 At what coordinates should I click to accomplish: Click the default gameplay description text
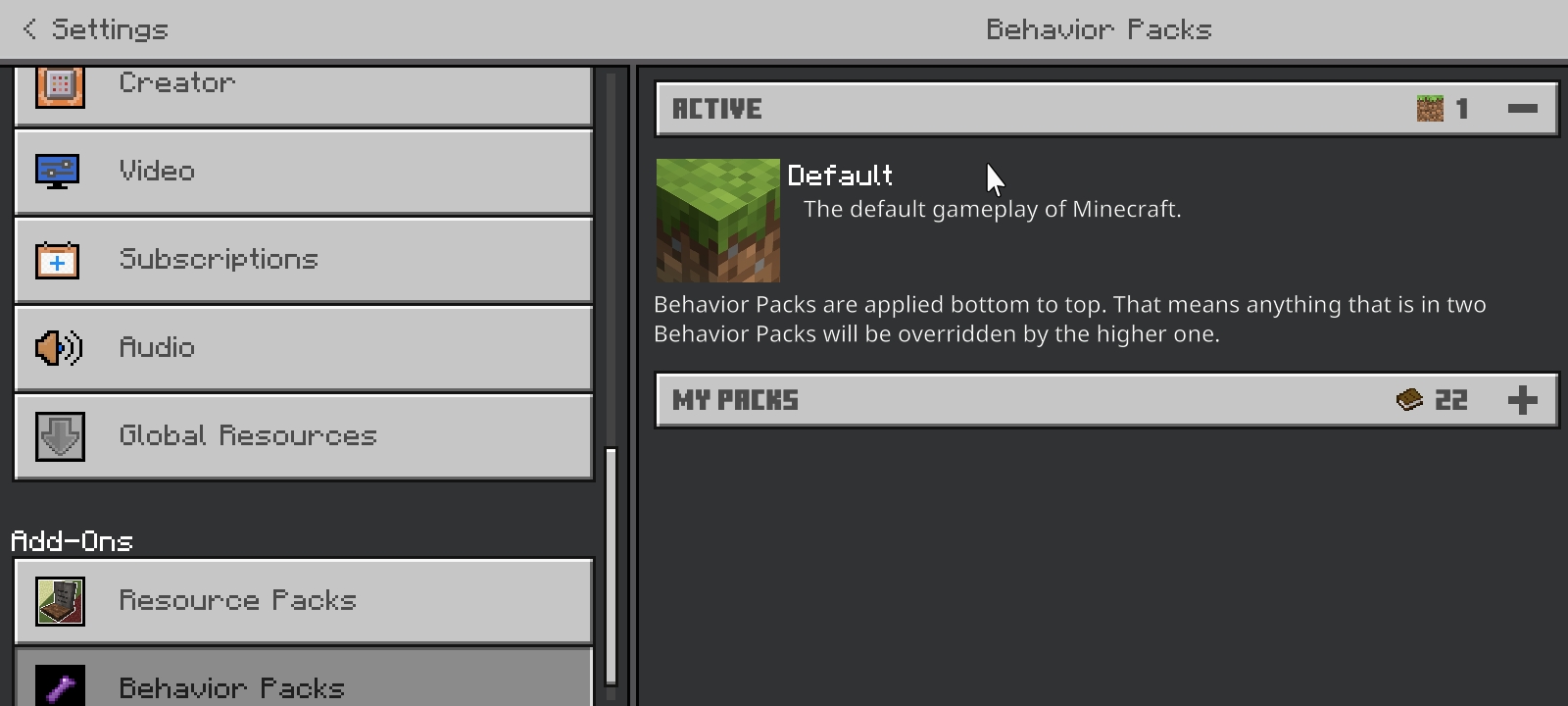992,209
